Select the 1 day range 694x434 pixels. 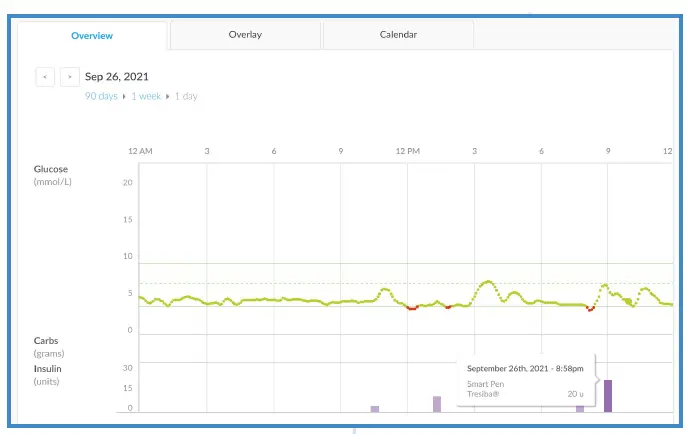pos(186,96)
